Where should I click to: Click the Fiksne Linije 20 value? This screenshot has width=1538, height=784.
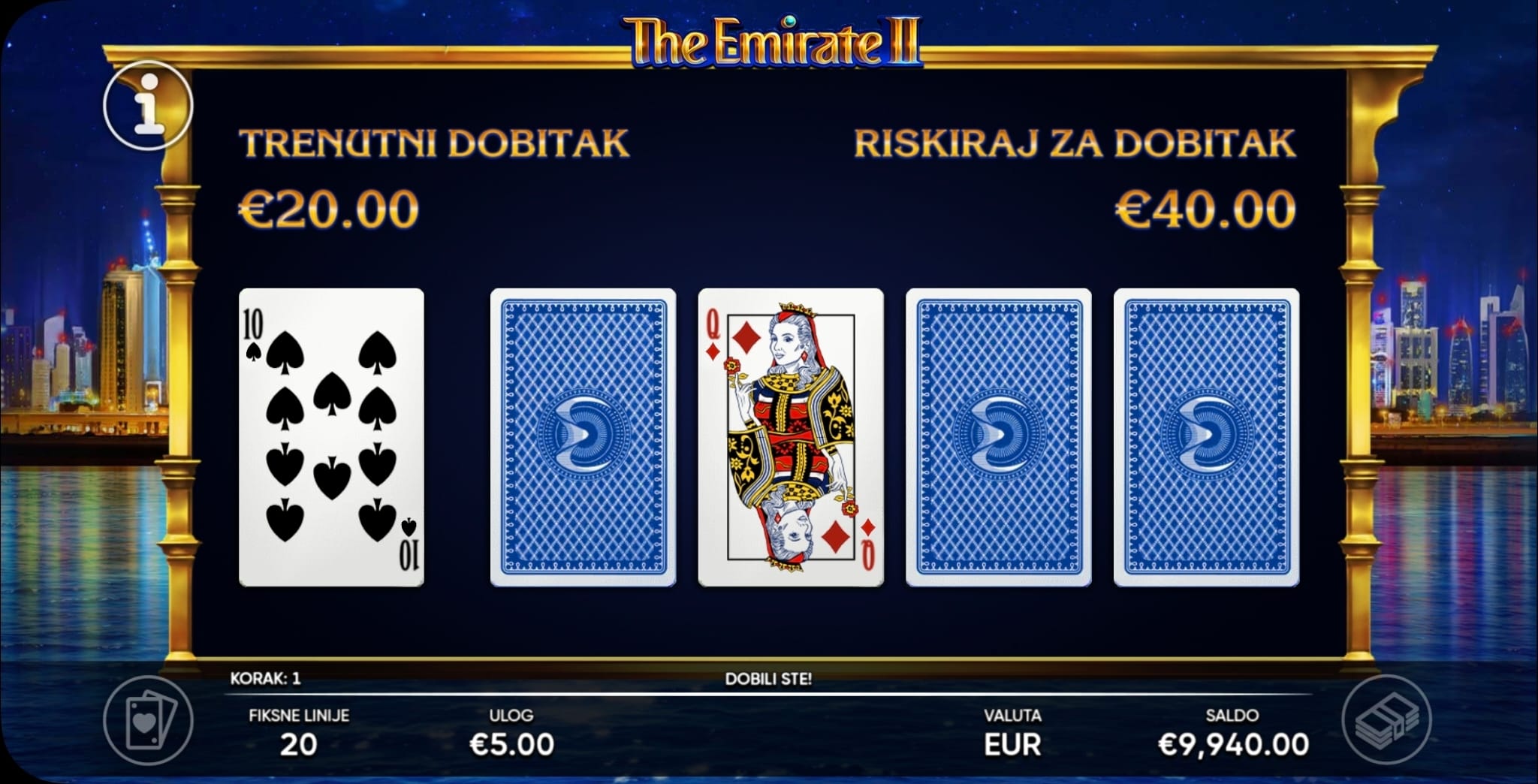[298, 744]
